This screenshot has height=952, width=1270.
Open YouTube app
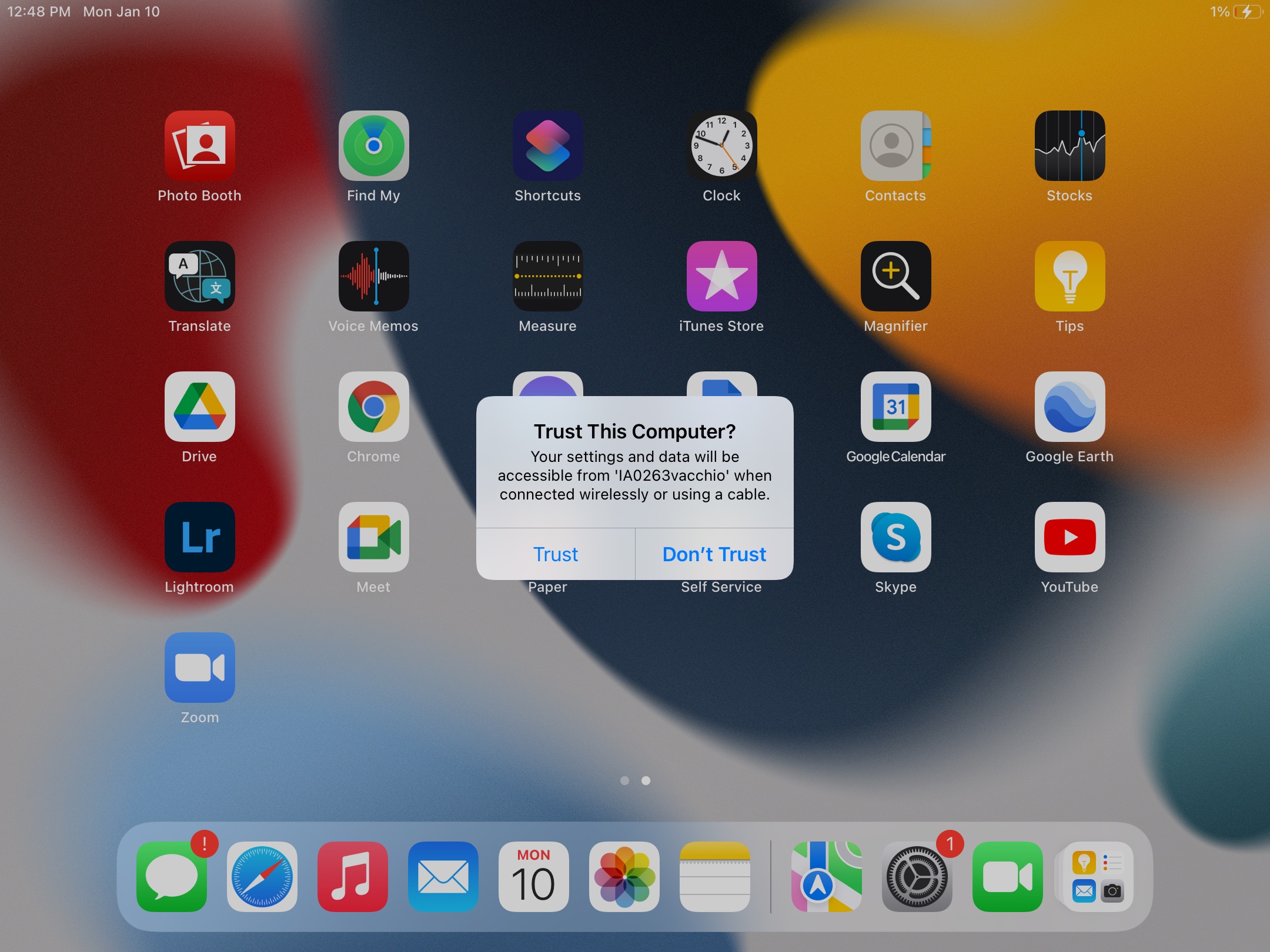click(1070, 537)
